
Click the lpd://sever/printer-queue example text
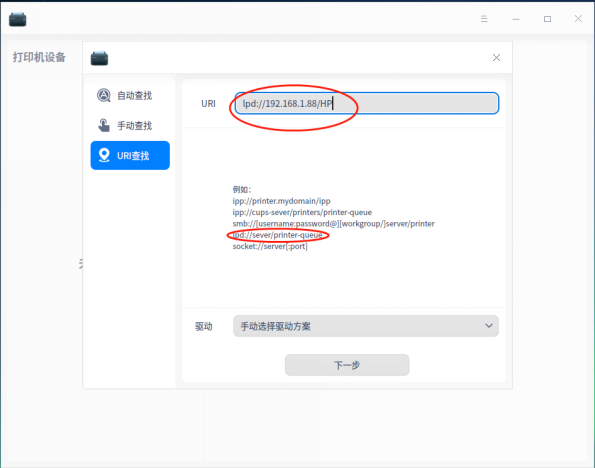[x=277, y=235]
